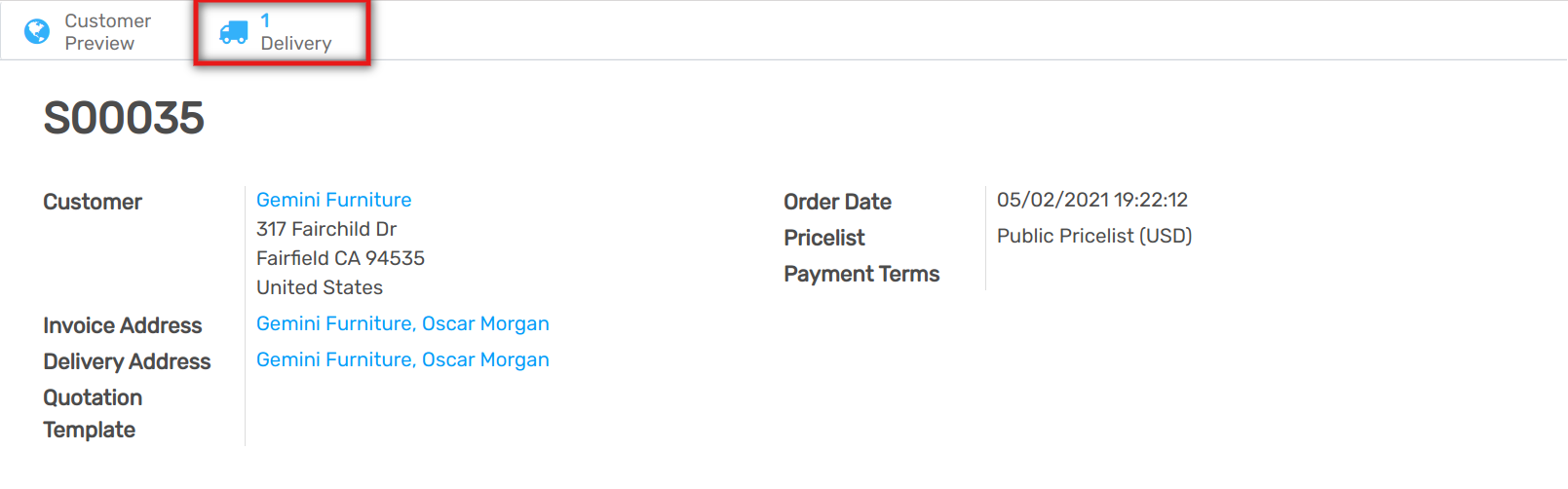Screen dimensions: 1568x489
Task: Click the Order Date value
Action: point(1091,200)
